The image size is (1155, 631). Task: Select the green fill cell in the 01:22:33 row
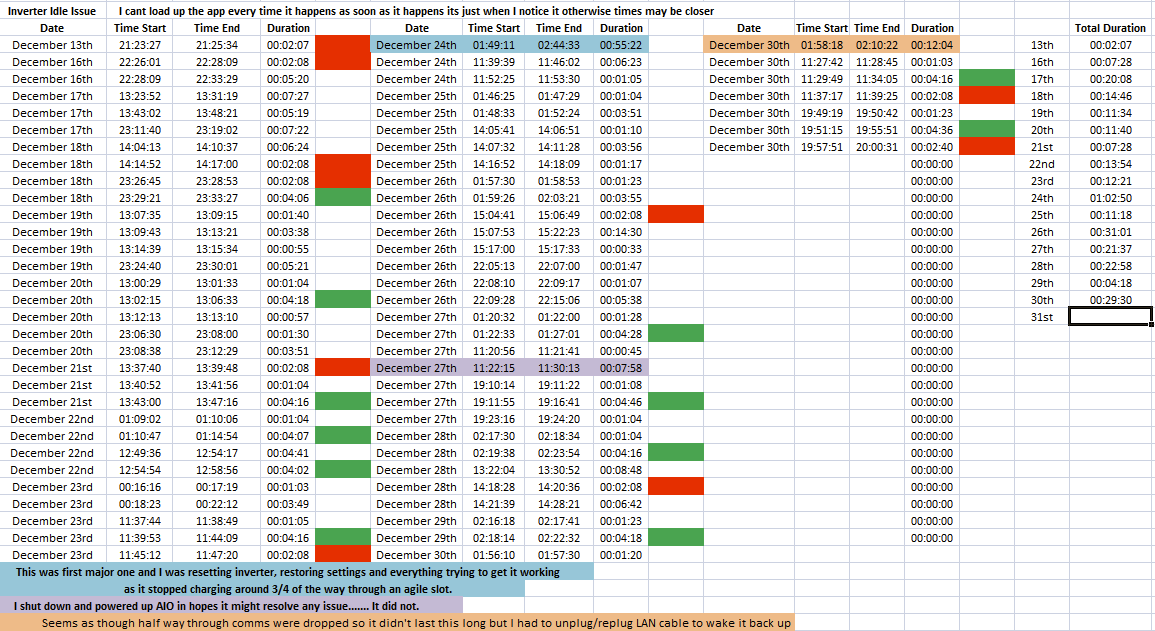pyautogui.click(x=675, y=334)
